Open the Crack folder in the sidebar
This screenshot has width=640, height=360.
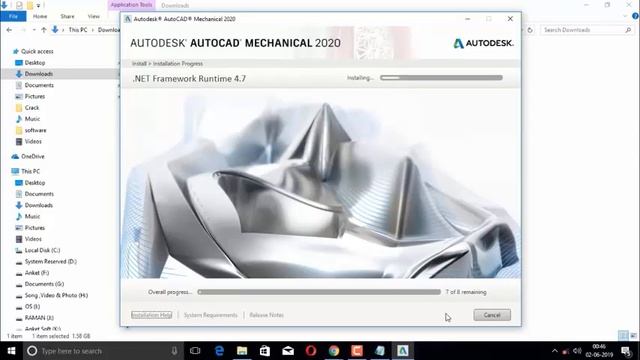(31, 108)
